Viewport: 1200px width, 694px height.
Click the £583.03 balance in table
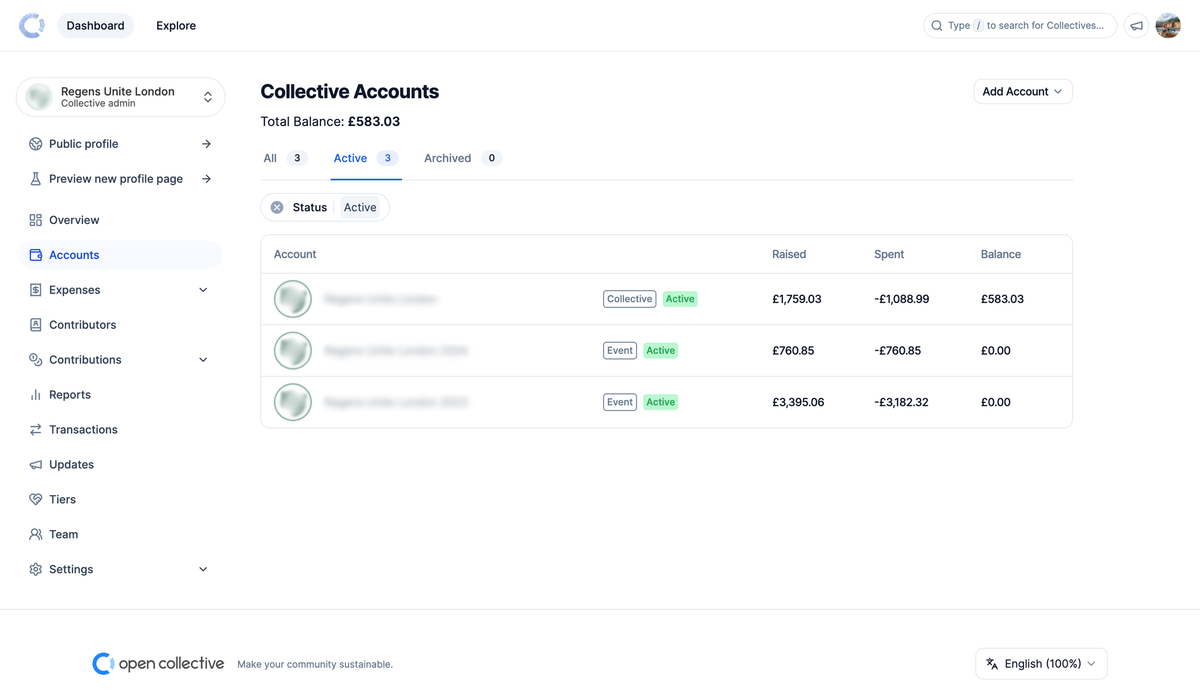1002,299
